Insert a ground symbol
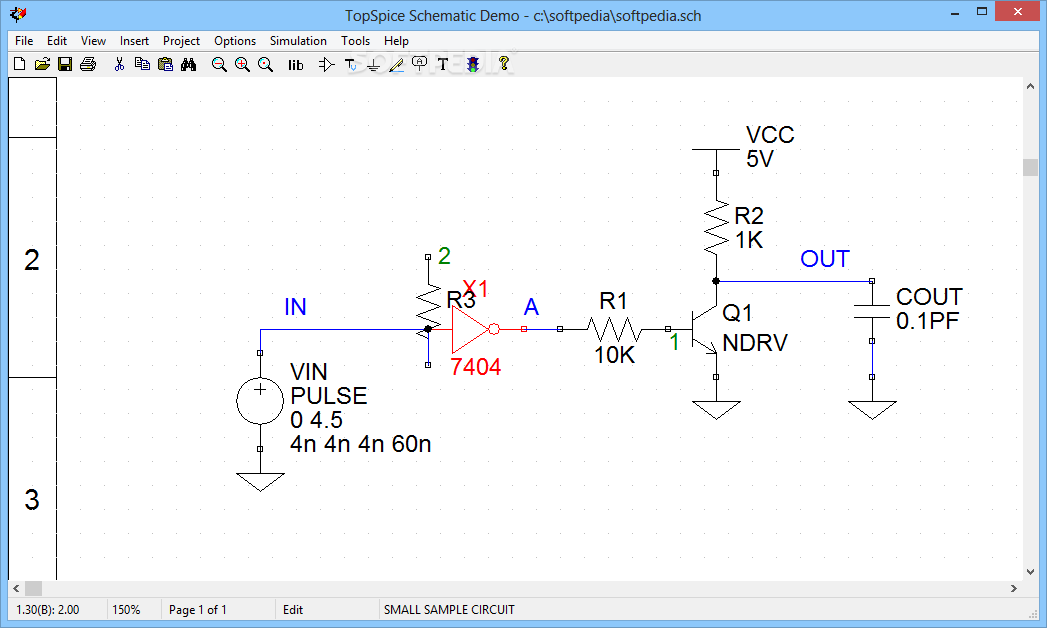Viewport: 1047px width, 628px height. tap(373, 65)
